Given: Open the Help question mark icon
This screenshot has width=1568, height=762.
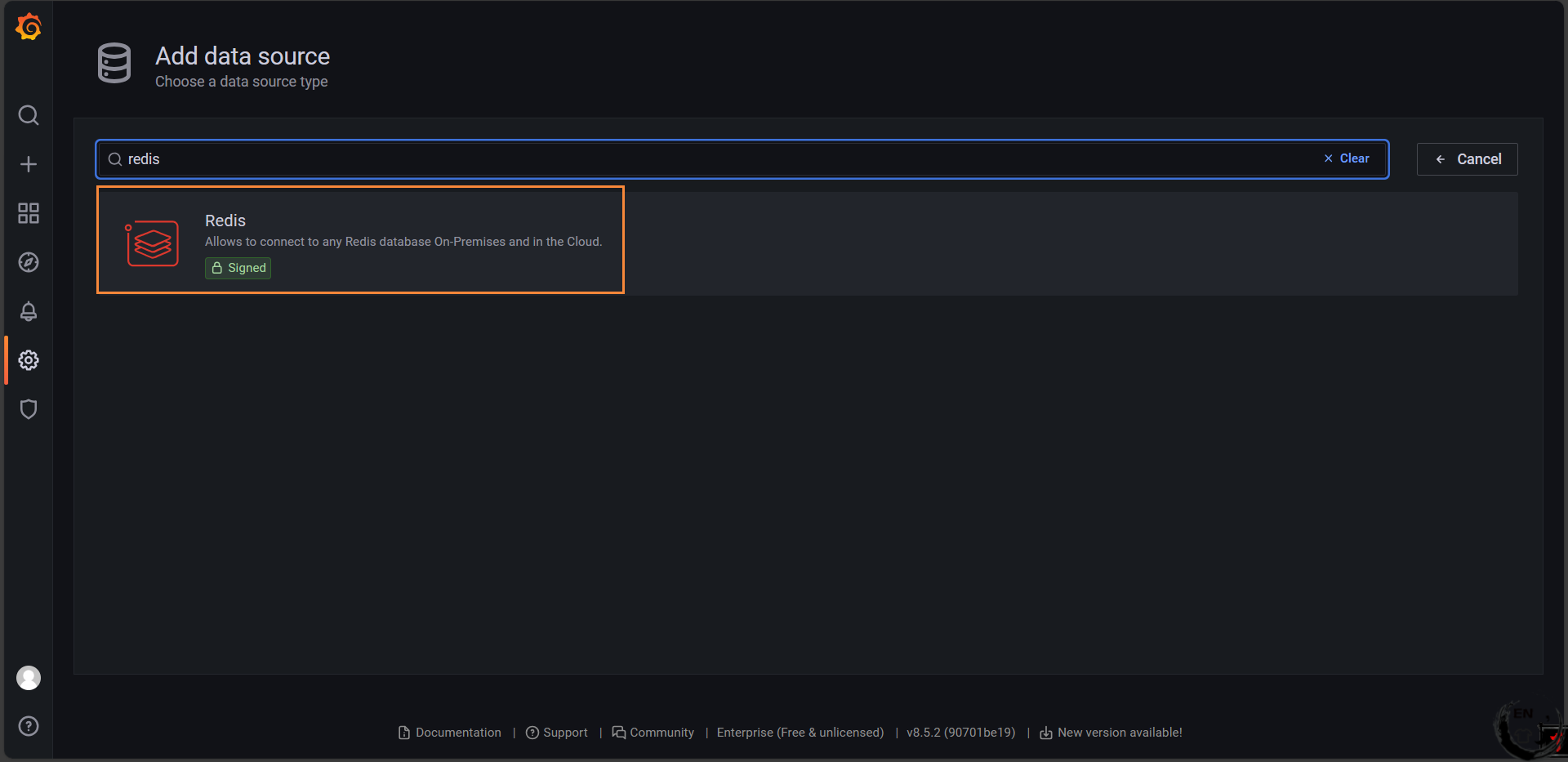Looking at the screenshot, I should point(29,726).
